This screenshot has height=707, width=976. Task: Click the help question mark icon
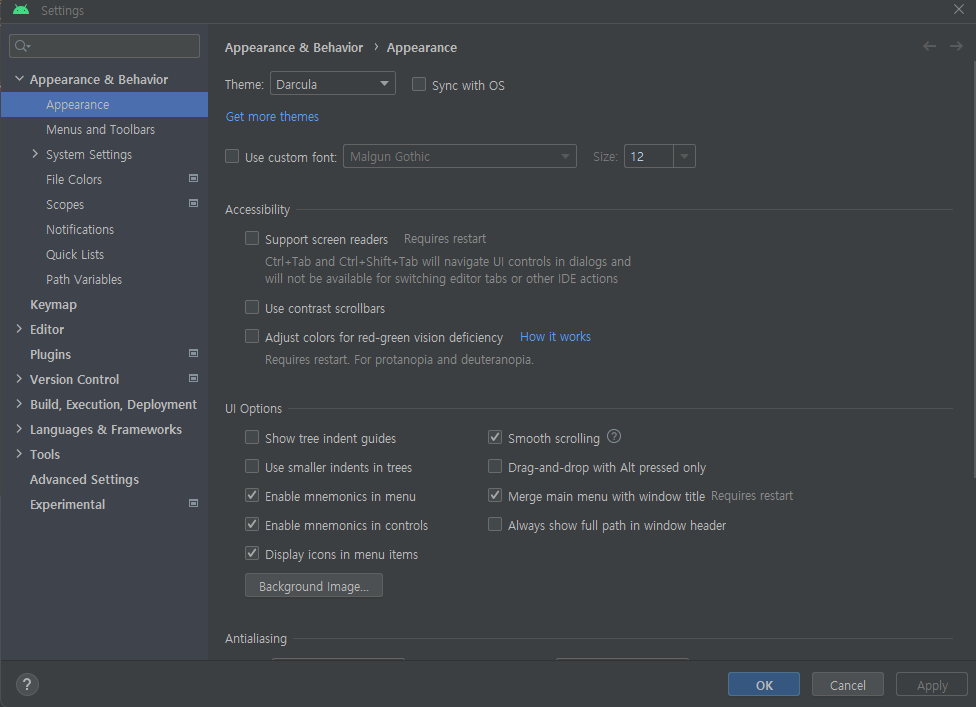(27, 685)
